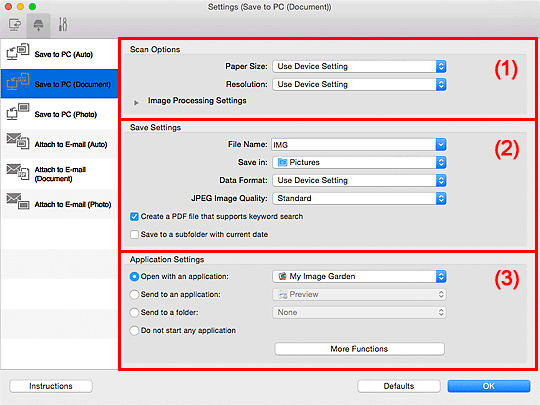Click the Paper Size label
The height and width of the screenshot is (405, 540).
(x=247, y=66)
